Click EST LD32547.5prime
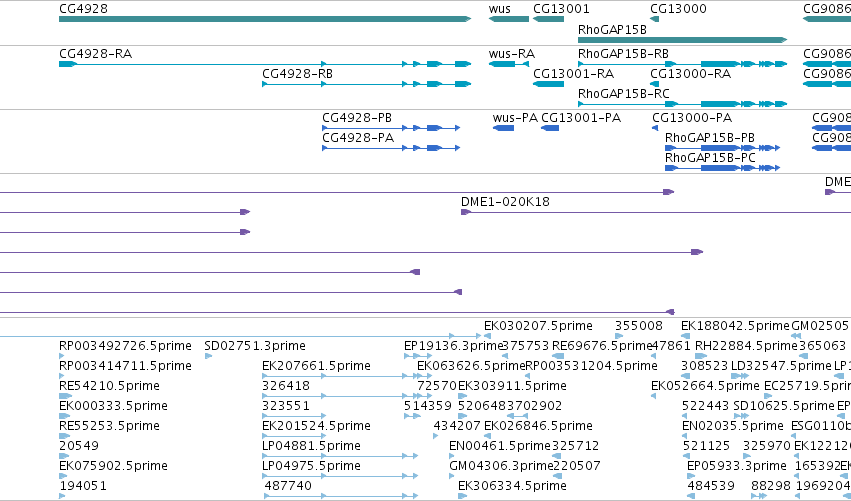Image resolution: width=851 pixels, height=501 pixels. pyautogui.click(x=782, y=366)
